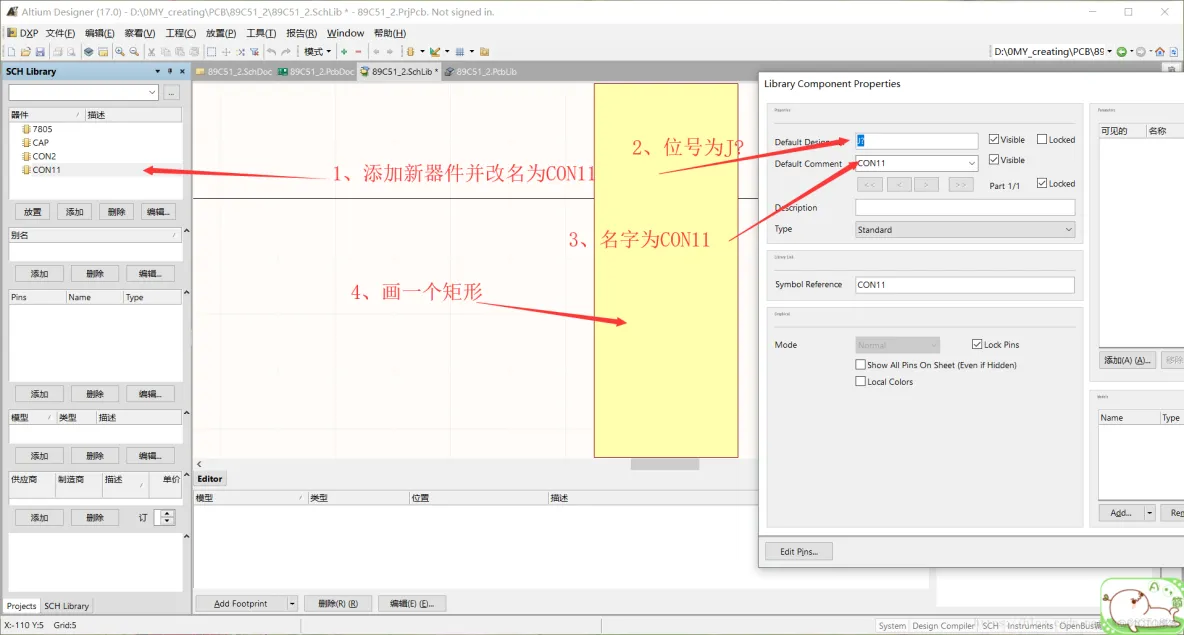Click the Add Footprint button
Image resolution: width=1184 pixels, height=635 pixels.
[x=241, y=603]
